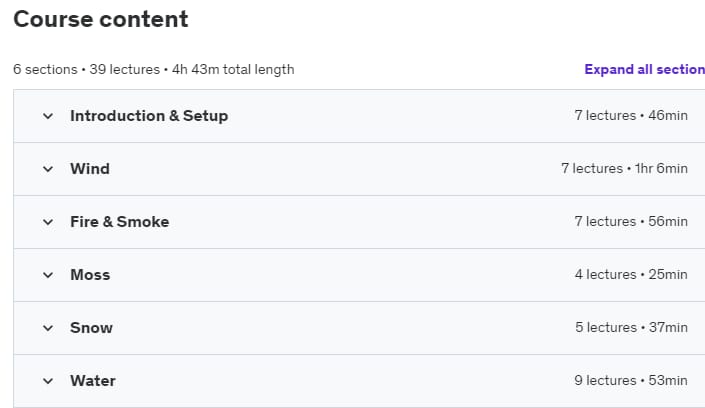Click the Moss section title

tap(90, 275)
